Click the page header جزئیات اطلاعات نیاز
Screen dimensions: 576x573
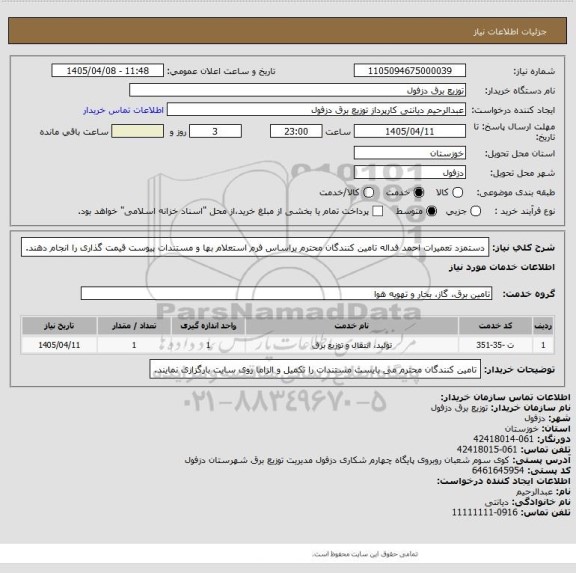[510, 32]
